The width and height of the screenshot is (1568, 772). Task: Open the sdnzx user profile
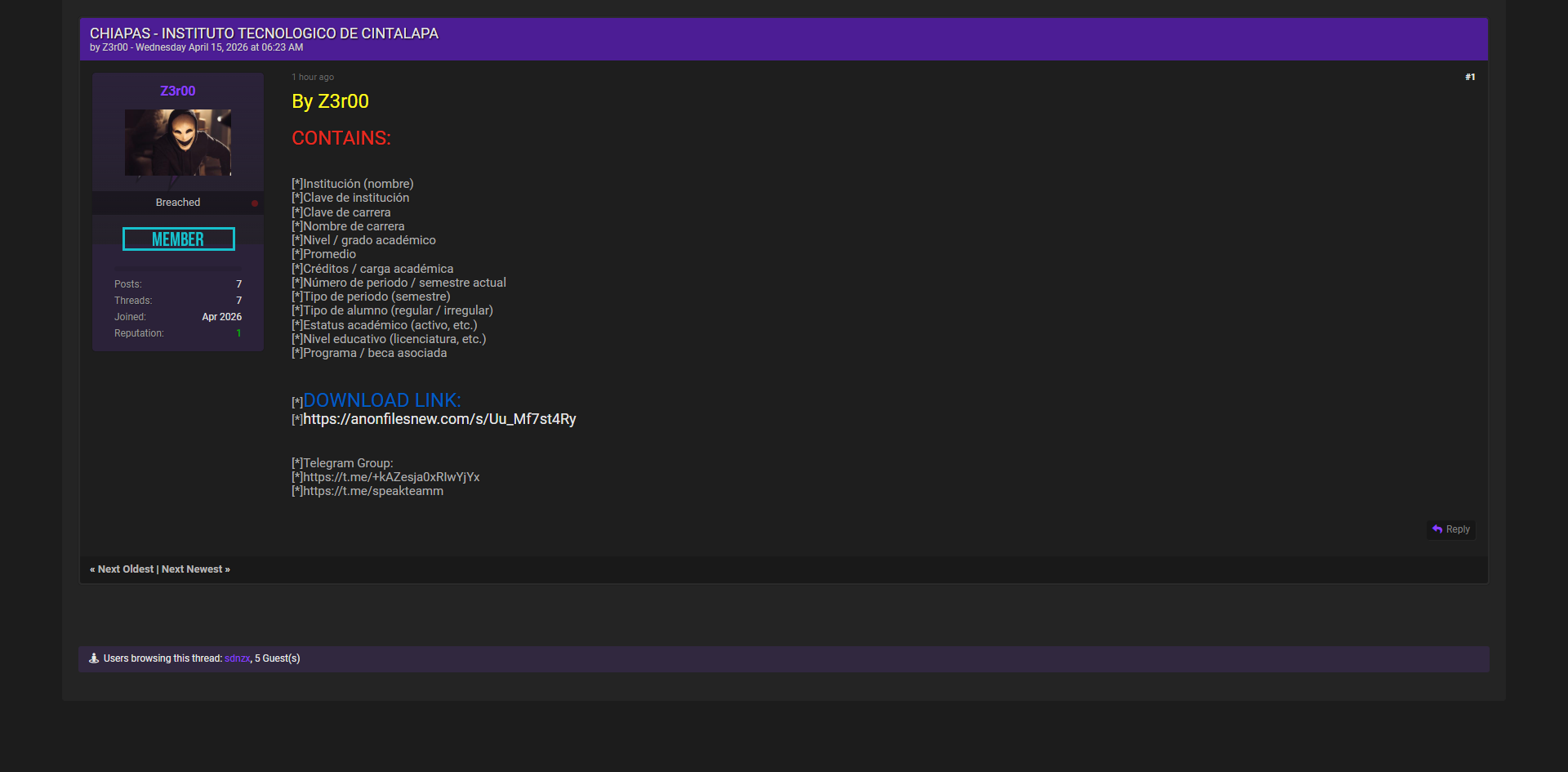pyautogui.click(x=237, y=658)
